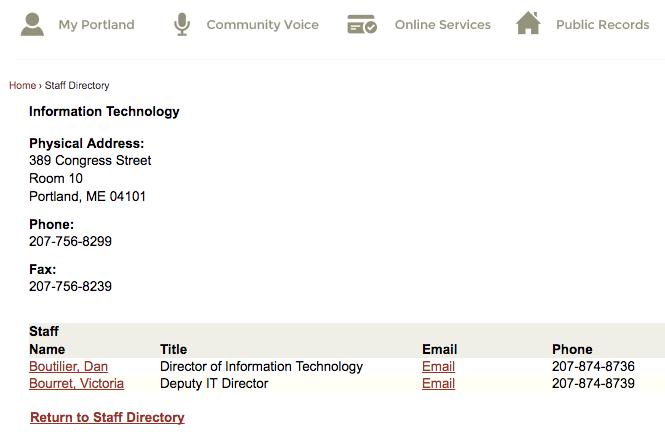Click the Name column header
This screenshot has width=665, height=435.
(47, 349)
